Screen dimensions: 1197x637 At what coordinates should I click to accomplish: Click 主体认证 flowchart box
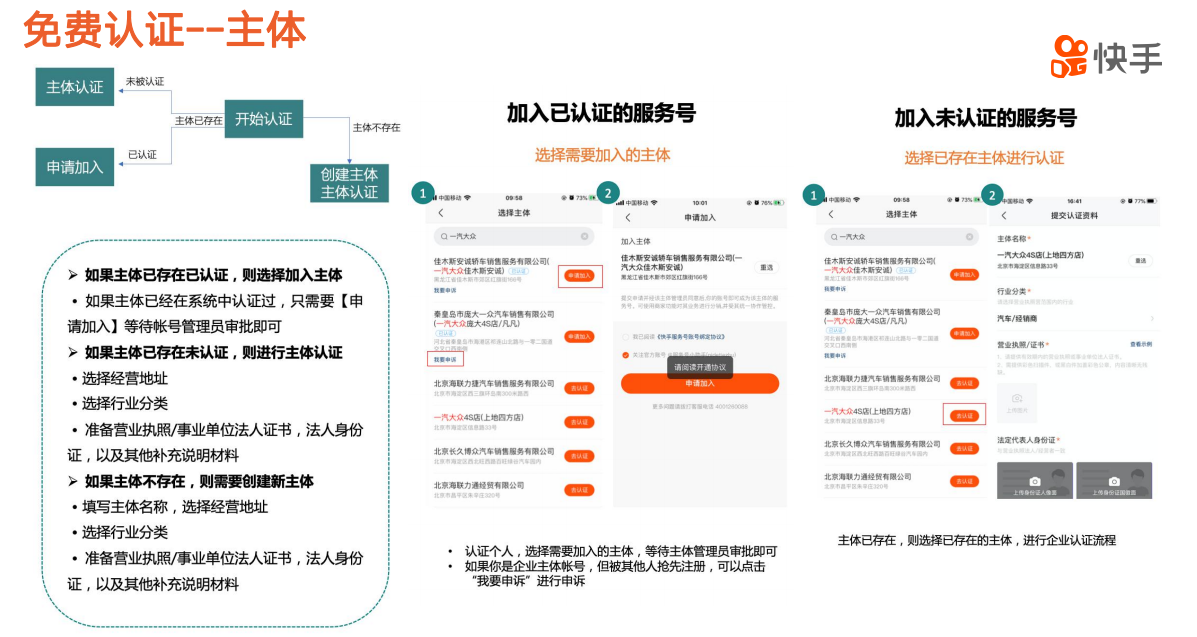click(75, 87)
